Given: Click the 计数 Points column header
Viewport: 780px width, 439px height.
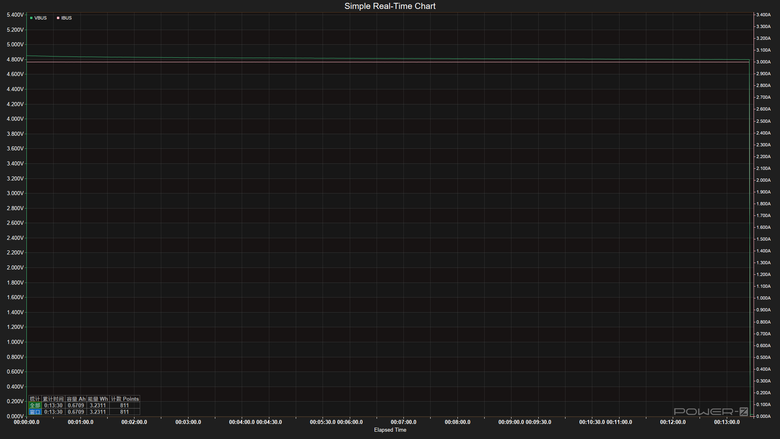Looking at the screenshot, I should 124,399.
